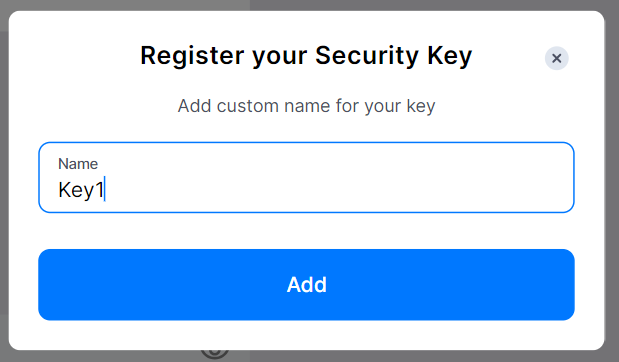Click the X icon in dialog corner
The width and height of the screenshot is (619, 362).
click(557, 58)
